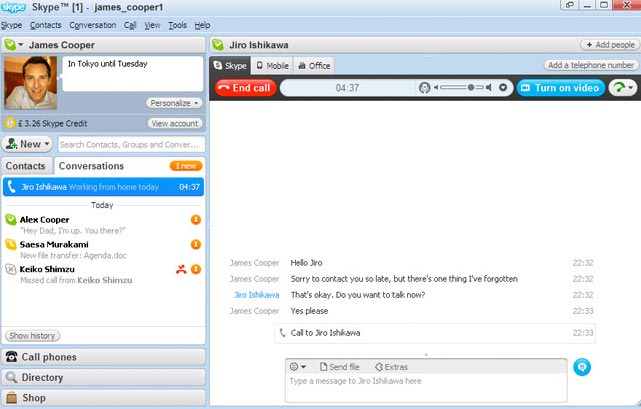Viewport: 641px width, 409px height.
Task: Toggle call settings round arrow button
Action: pos(503,88)
